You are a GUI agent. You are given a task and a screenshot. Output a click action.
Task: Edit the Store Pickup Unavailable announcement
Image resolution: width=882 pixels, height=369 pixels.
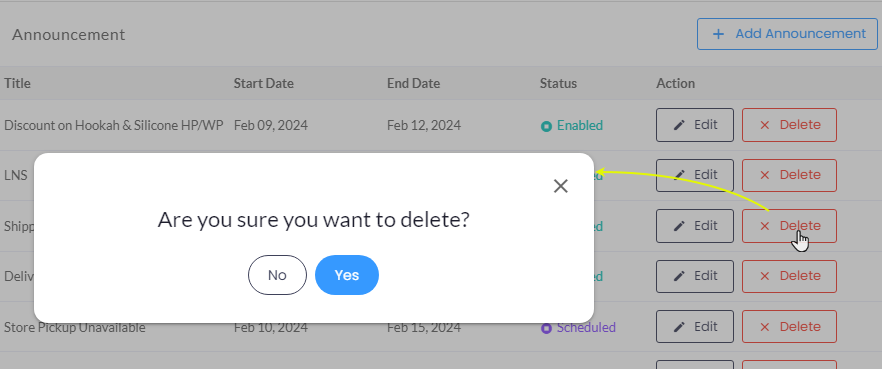pyautogui.click(x=695, y=327)
